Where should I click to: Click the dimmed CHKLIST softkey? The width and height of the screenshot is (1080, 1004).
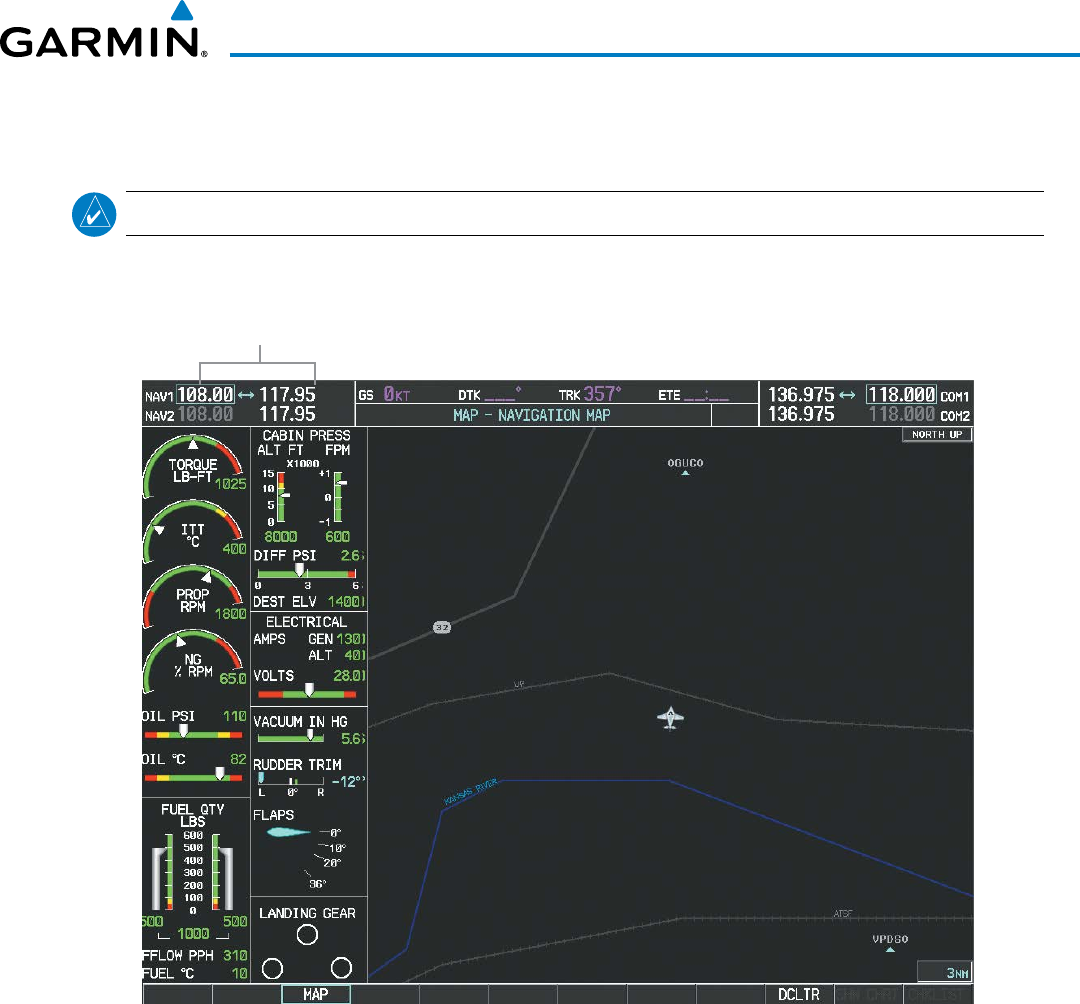pos(937,994)
